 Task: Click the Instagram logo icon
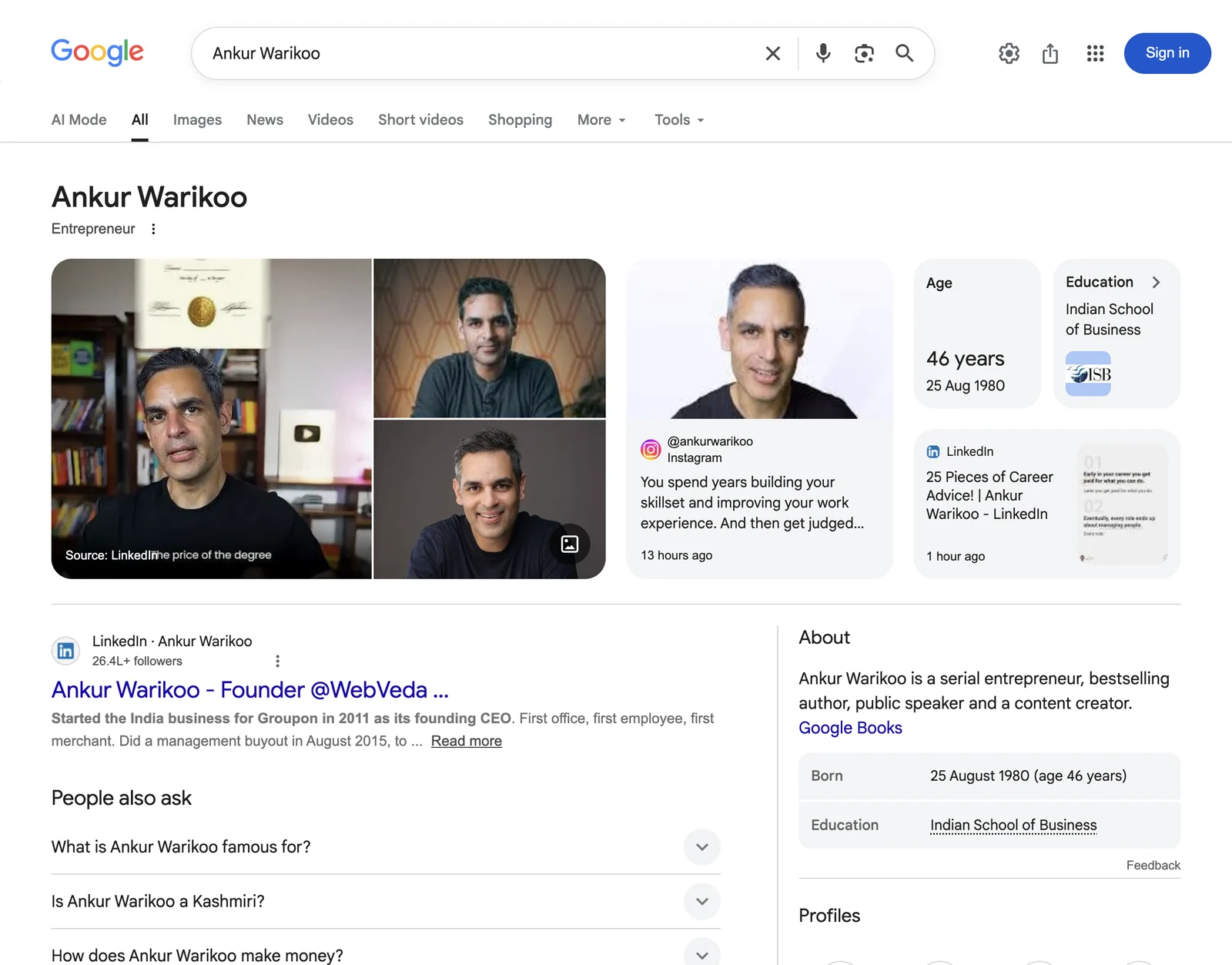(651, 449)
